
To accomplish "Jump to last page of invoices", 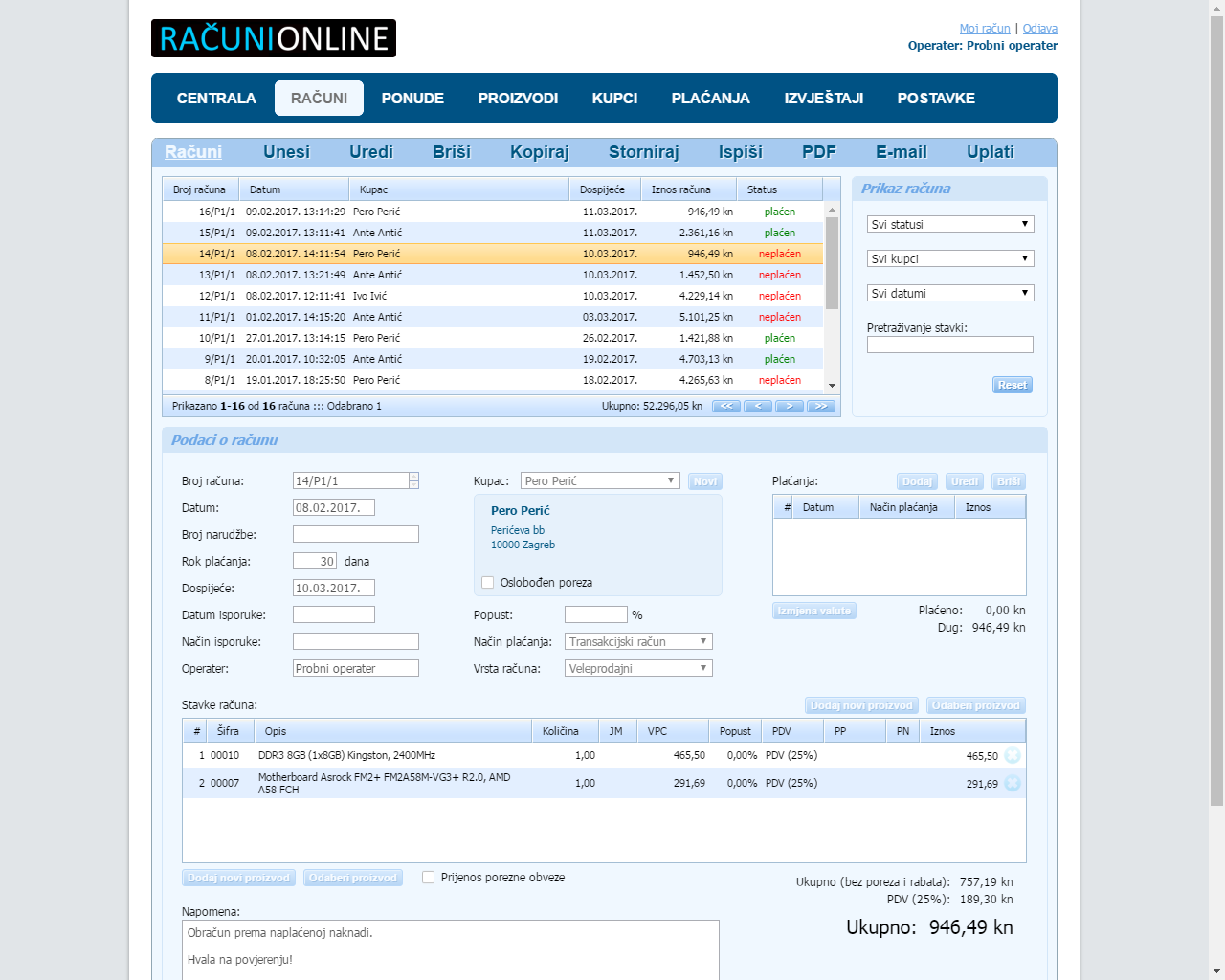I will pyautogui.click(x=820, y=406).
